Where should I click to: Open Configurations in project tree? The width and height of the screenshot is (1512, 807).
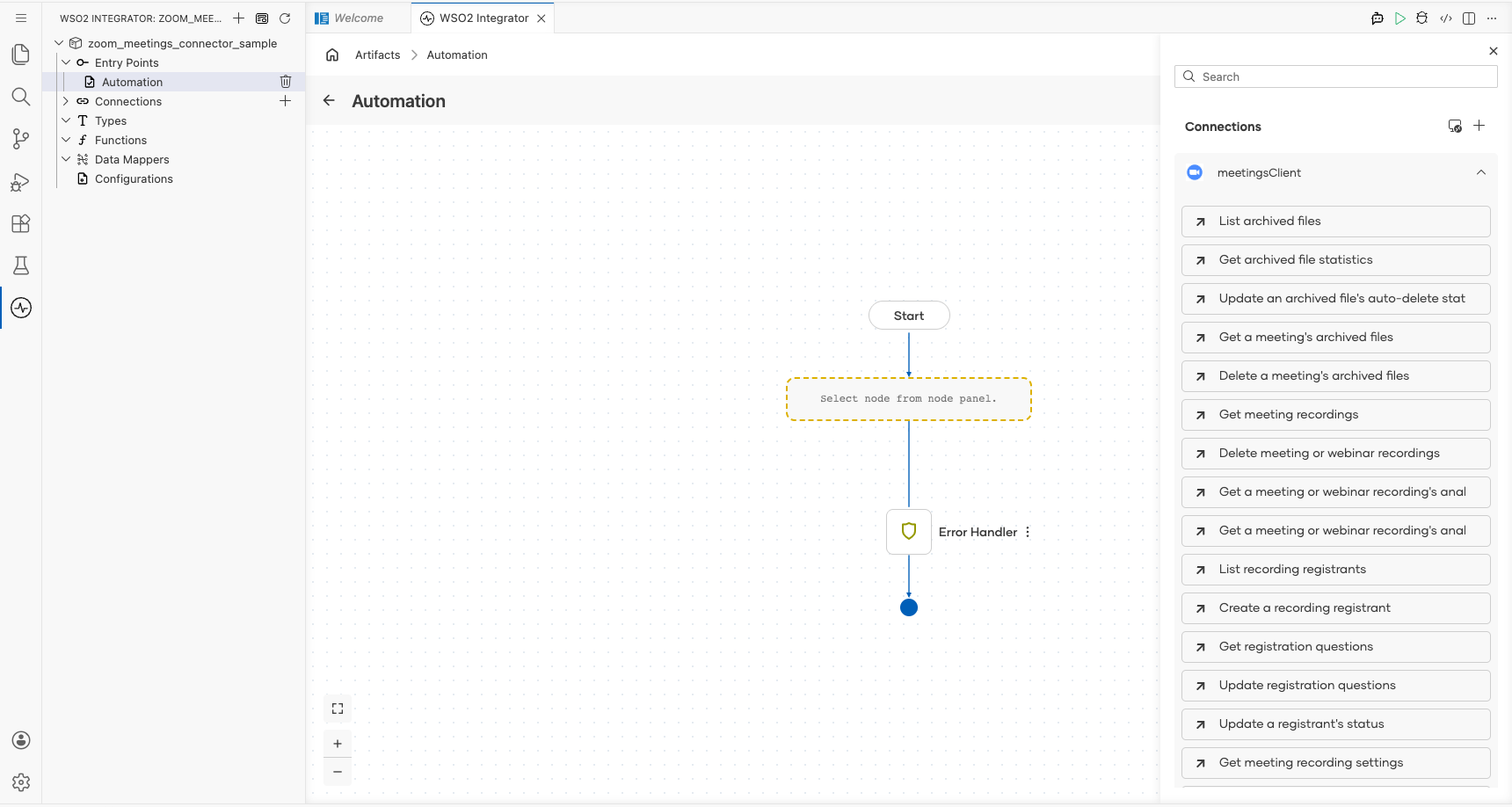pos(134,178)
